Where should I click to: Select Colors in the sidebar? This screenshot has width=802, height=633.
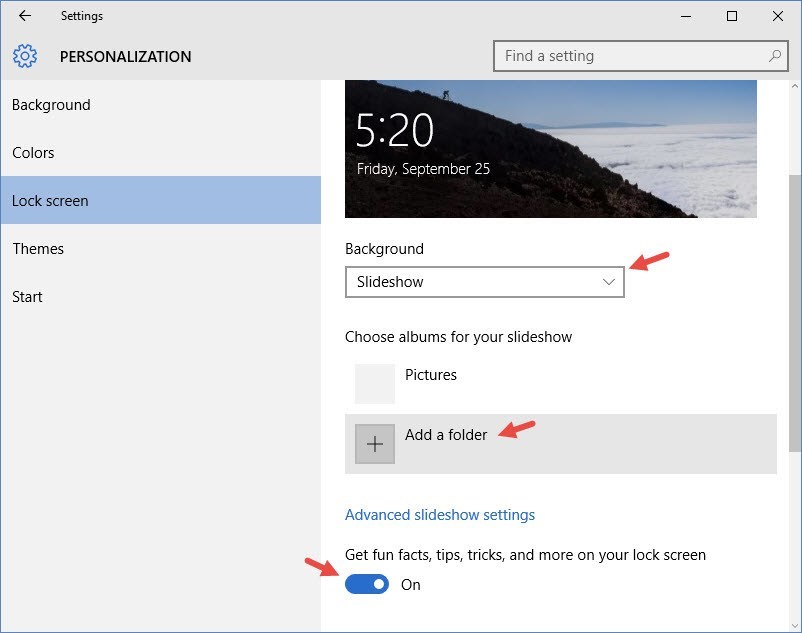pyautogui.click(x=33, y=152)
